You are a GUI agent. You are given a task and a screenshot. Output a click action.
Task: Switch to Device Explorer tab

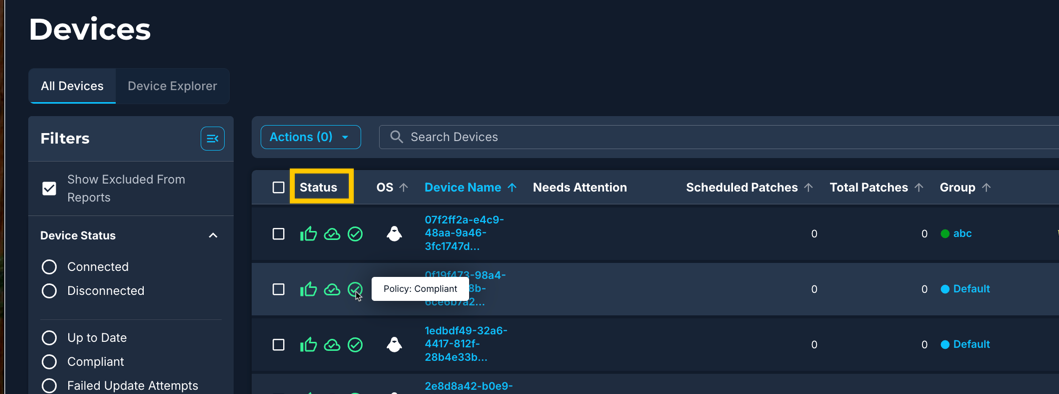[172, 87]
